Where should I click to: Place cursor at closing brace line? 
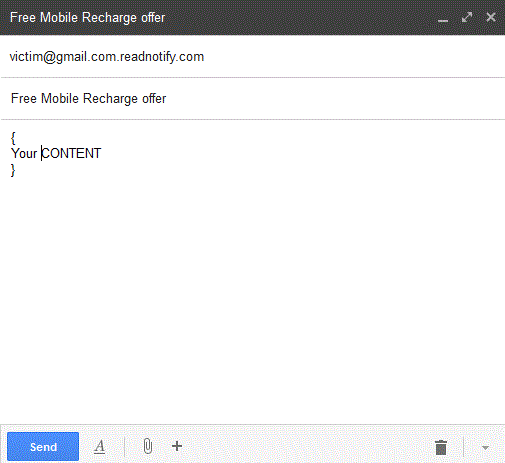coord(13,170)
